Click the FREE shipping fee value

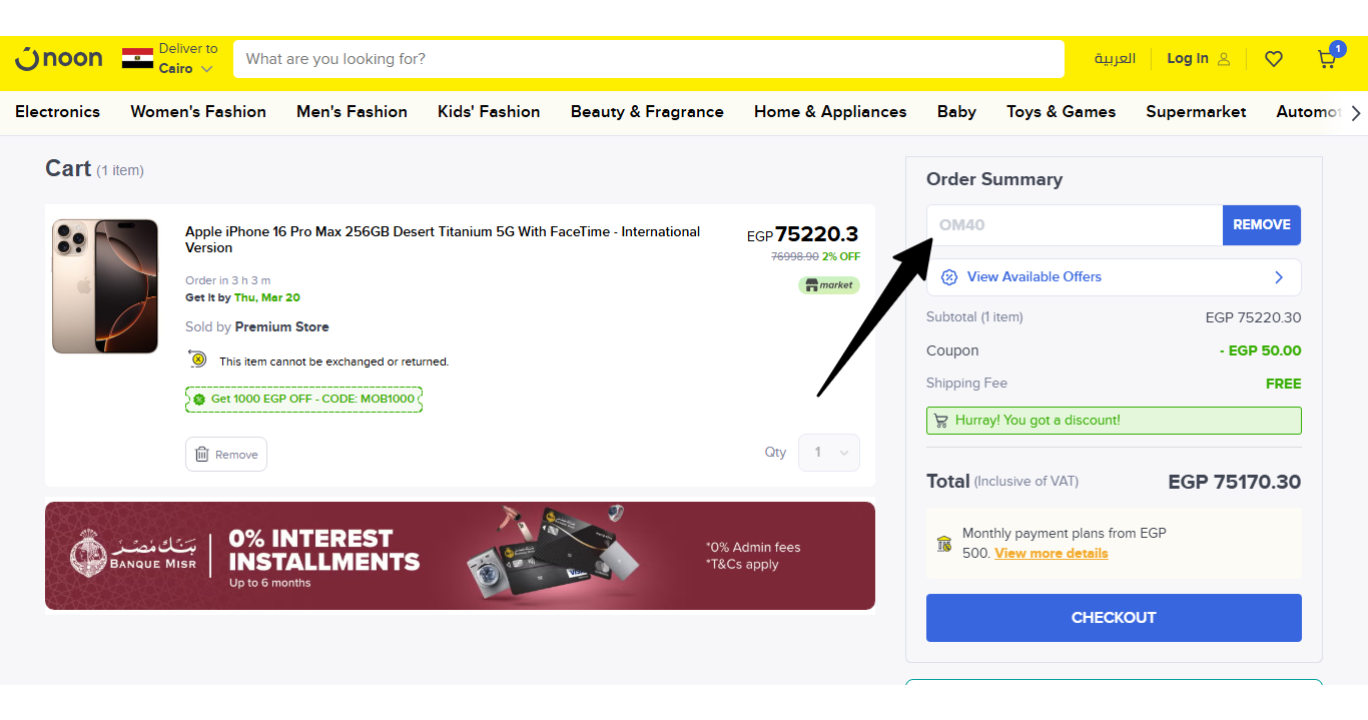1284,384
